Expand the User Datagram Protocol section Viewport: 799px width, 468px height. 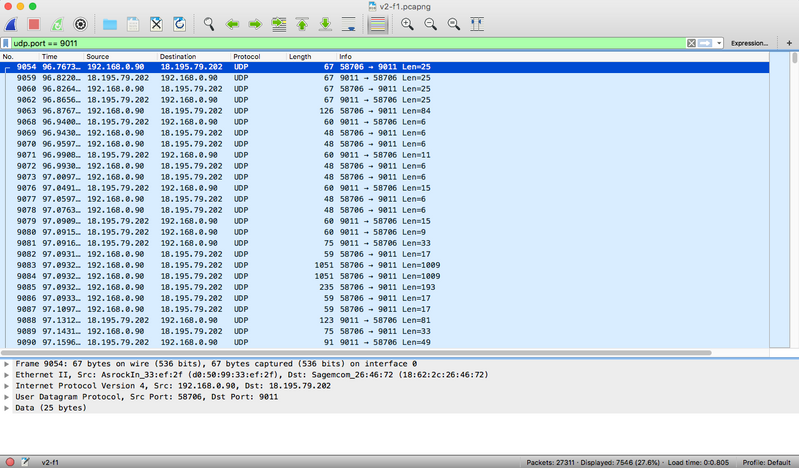click(7, 397)
